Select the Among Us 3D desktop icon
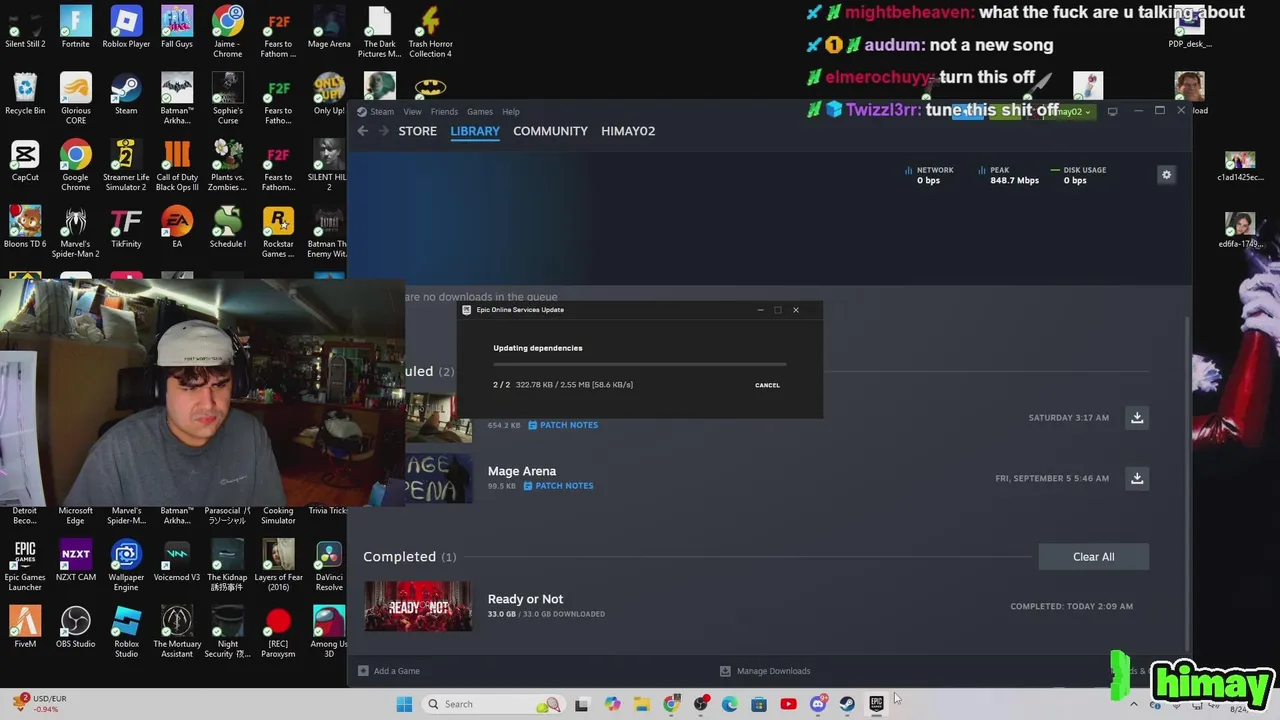Image resolution: width=1280 pixels, height=720 pixels. click(x=329, y=632)
